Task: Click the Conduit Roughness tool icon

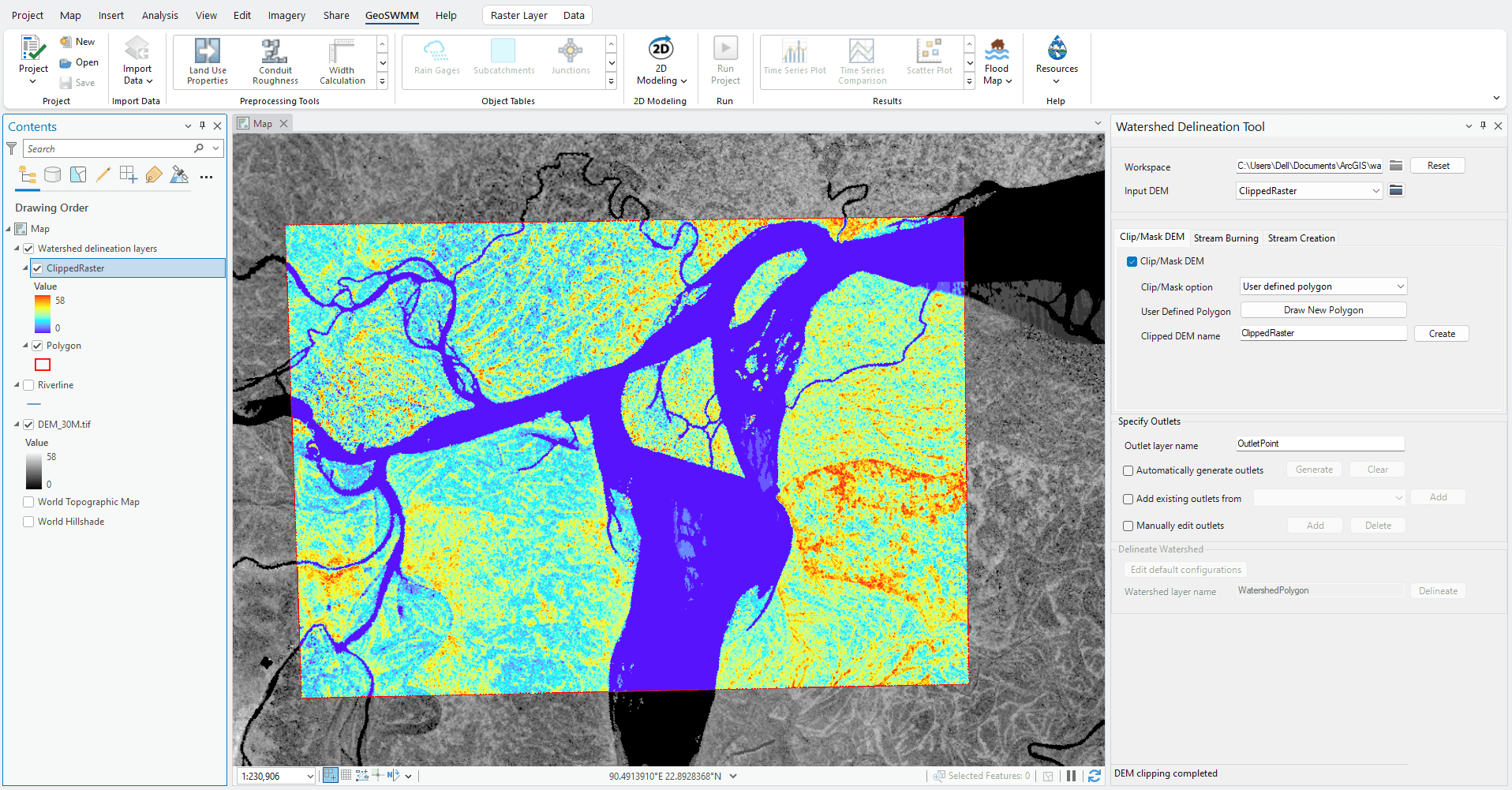Action: [x=275, y=52]
